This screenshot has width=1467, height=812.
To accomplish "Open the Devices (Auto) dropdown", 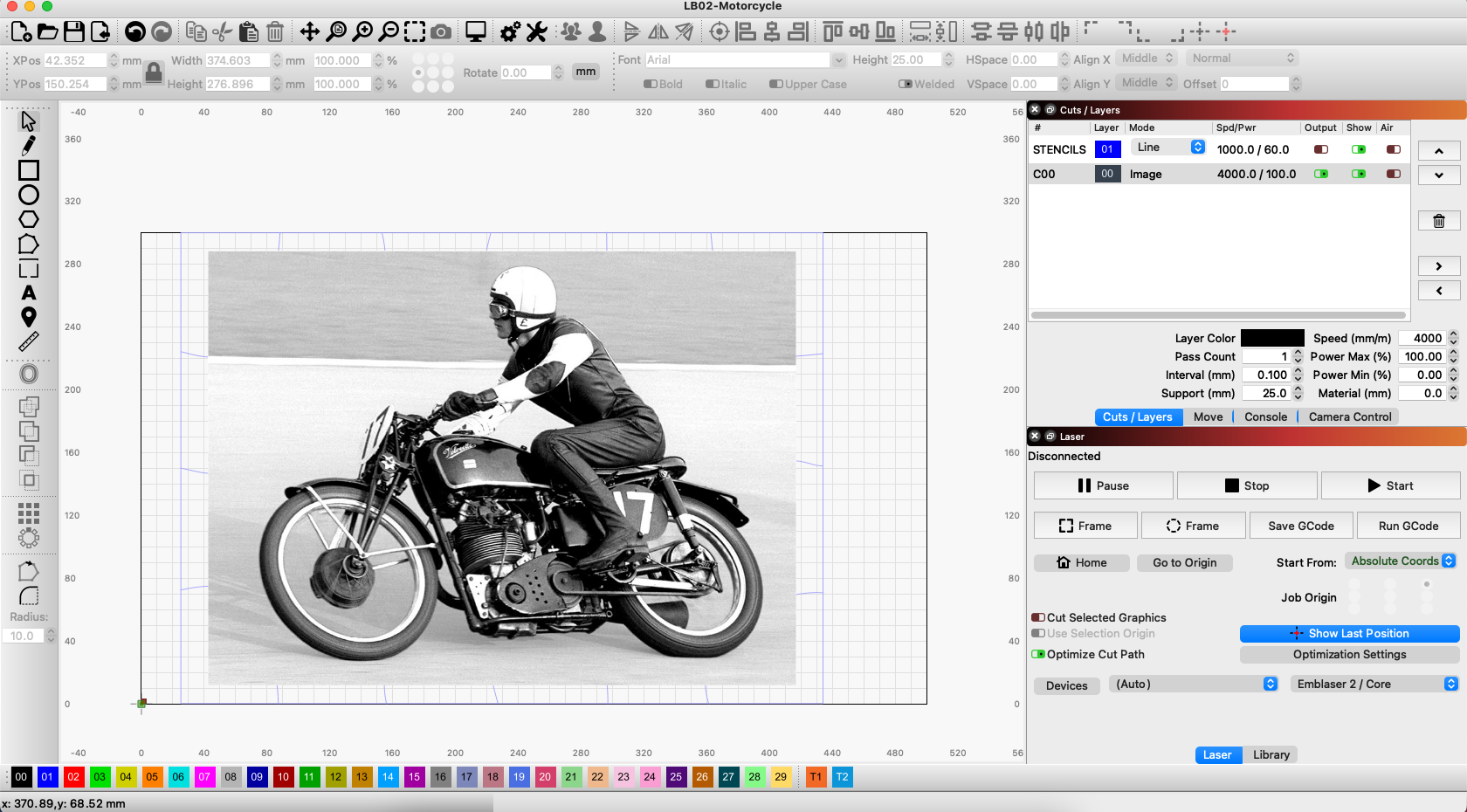I will [1194, 684].
